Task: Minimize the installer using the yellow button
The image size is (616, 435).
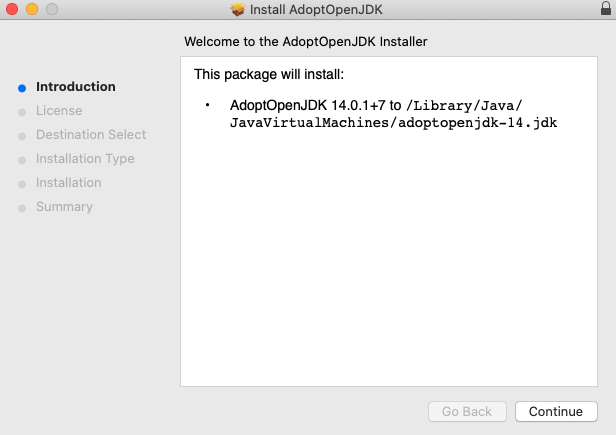Action: pyautogui.click(x=32, y=10)
